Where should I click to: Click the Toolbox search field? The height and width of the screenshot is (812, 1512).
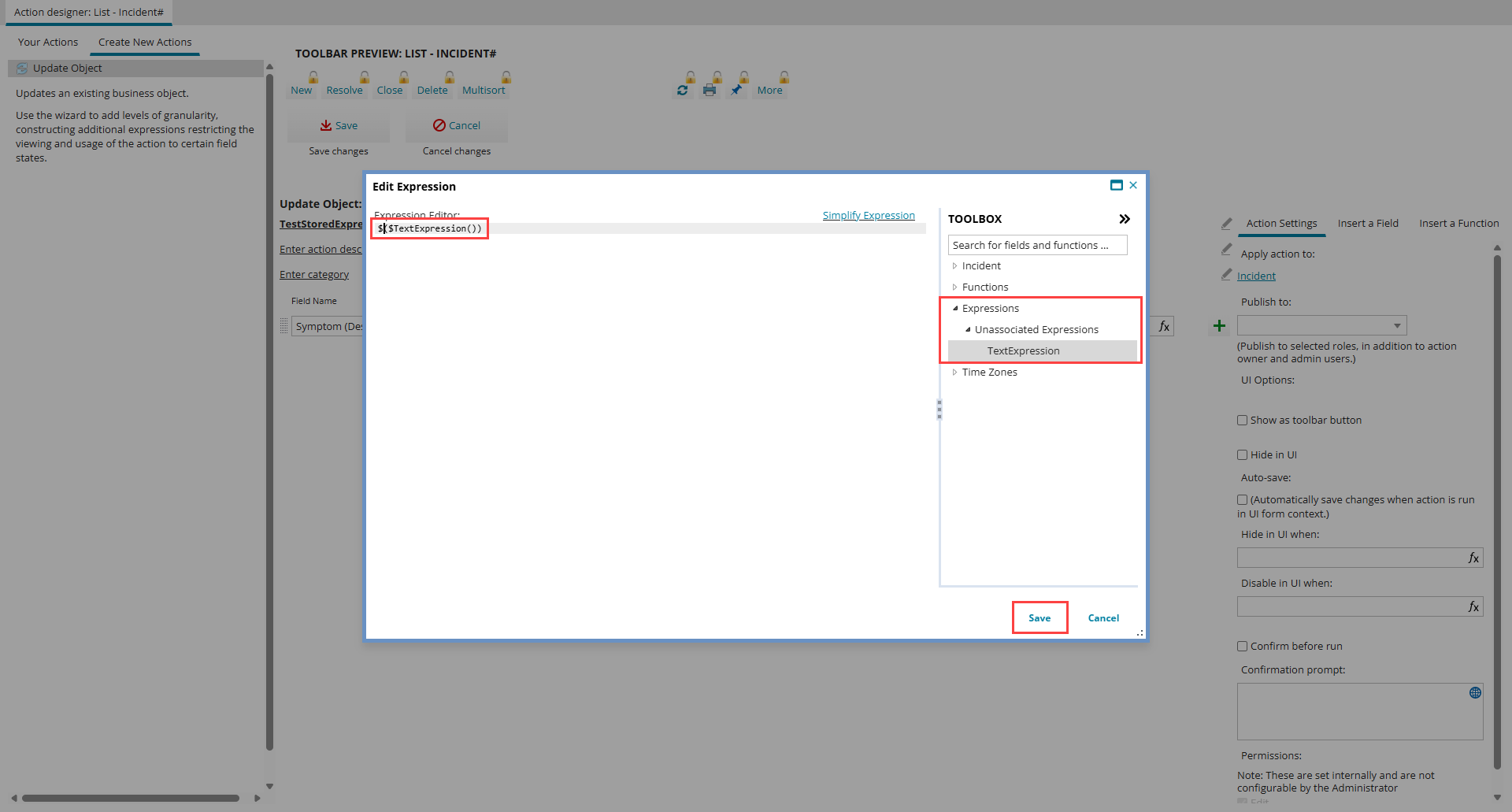pyautogui.click(x=1037, y=246)
